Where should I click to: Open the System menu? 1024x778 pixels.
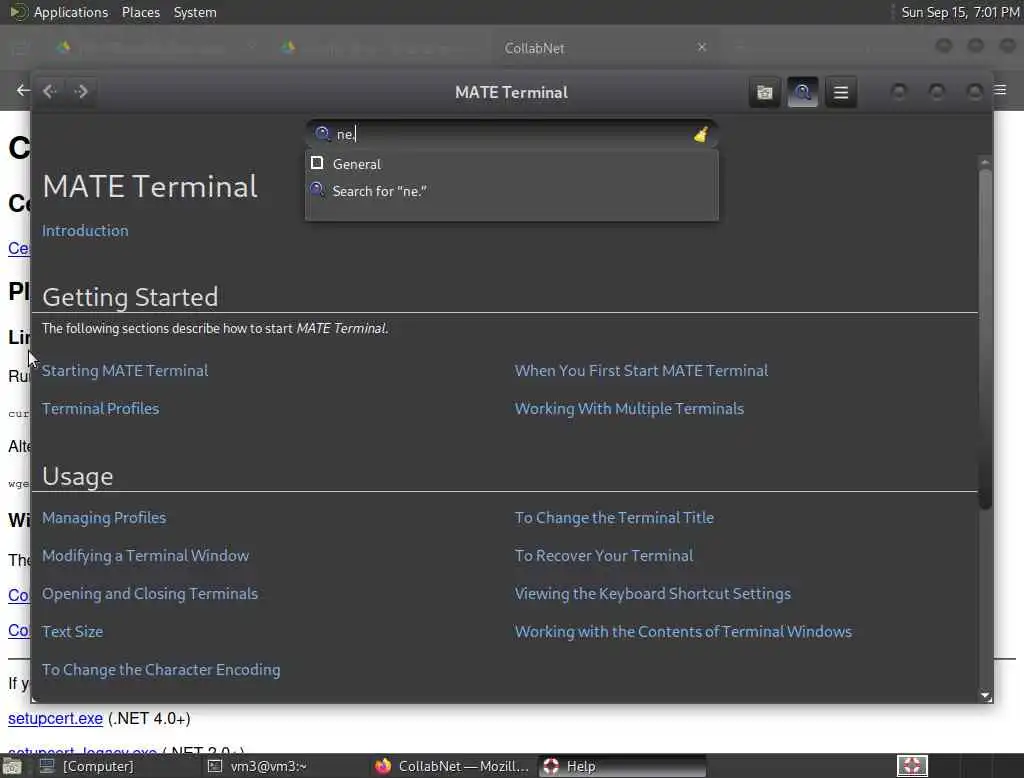(195, 12)
